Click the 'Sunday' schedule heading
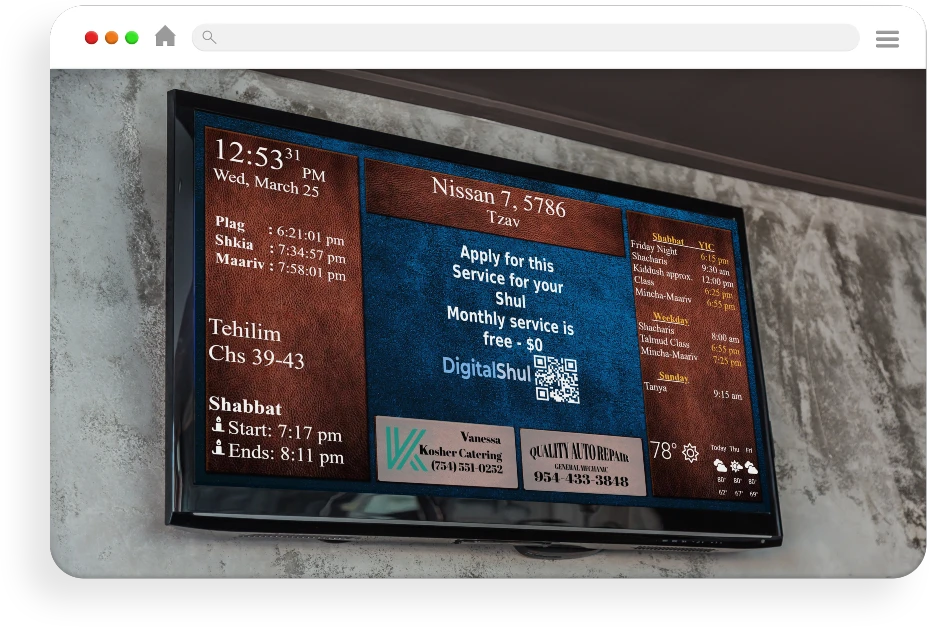The image size is (930, 627). click(x=673, y=377)
